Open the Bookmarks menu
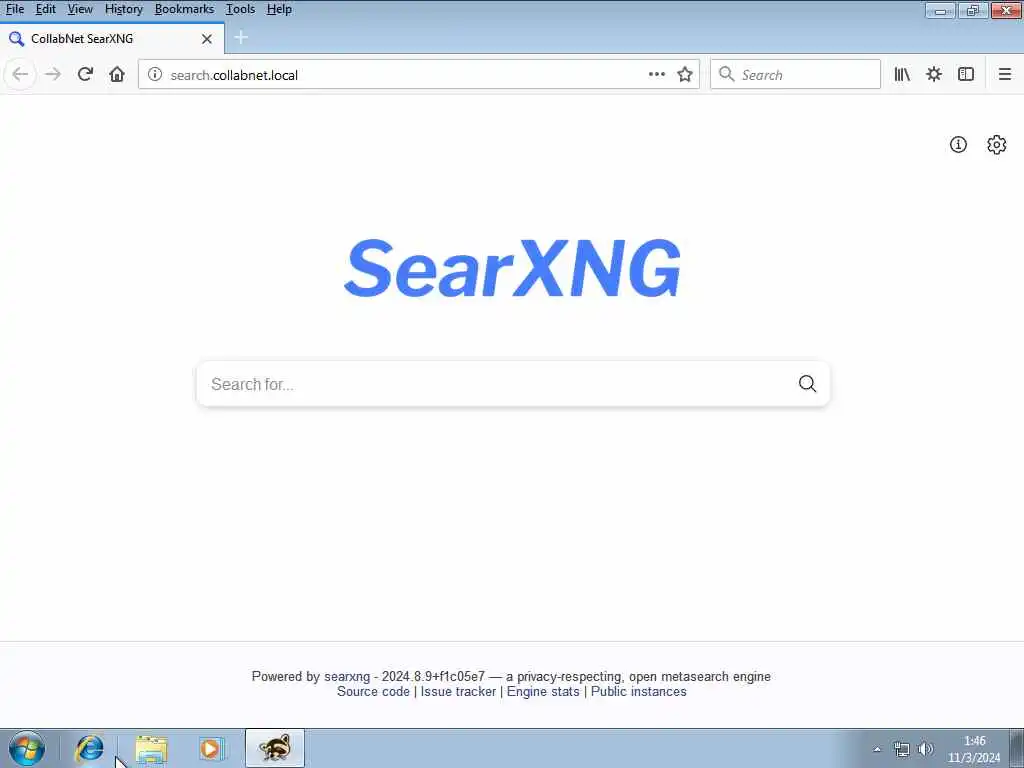 coord(184,9)
